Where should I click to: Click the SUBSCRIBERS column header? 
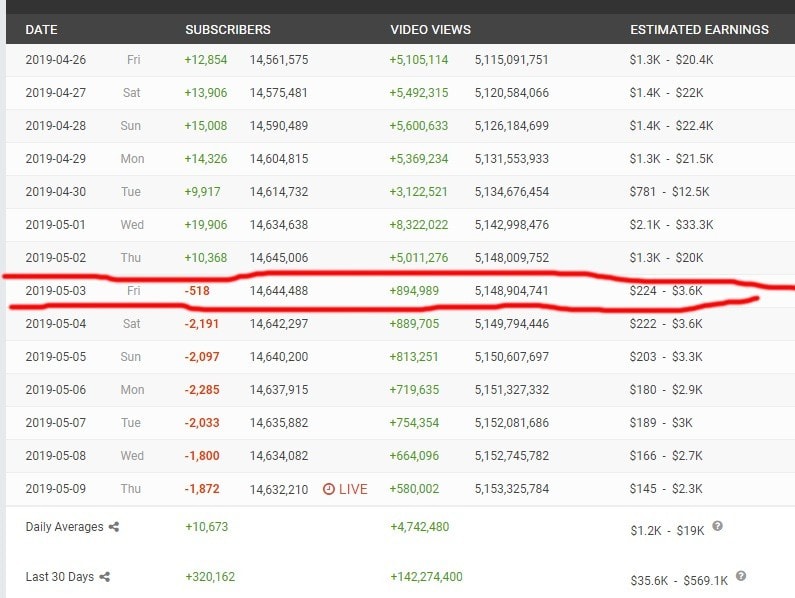[228, 30]
